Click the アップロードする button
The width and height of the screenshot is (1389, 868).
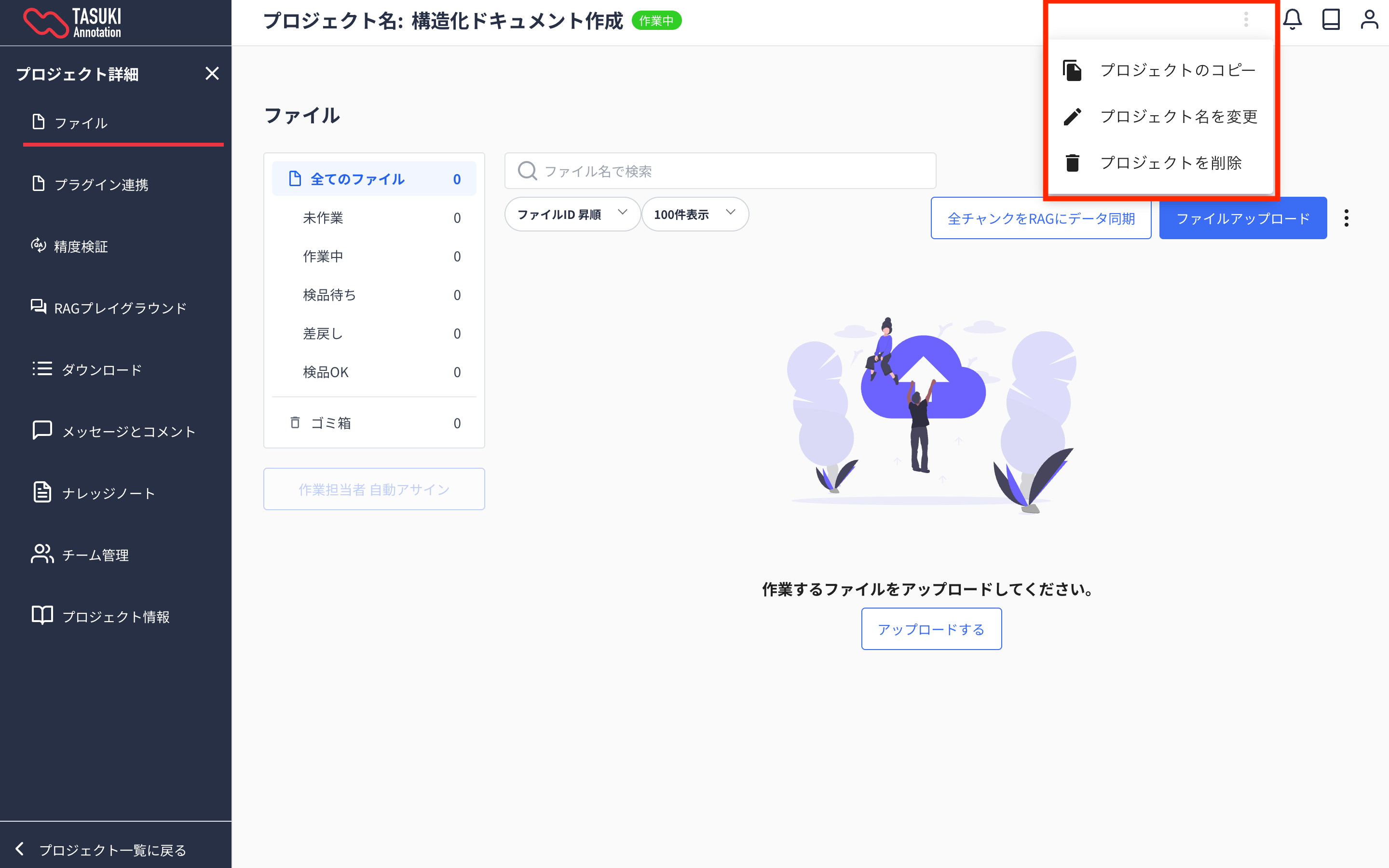click(x=930, y=629)
